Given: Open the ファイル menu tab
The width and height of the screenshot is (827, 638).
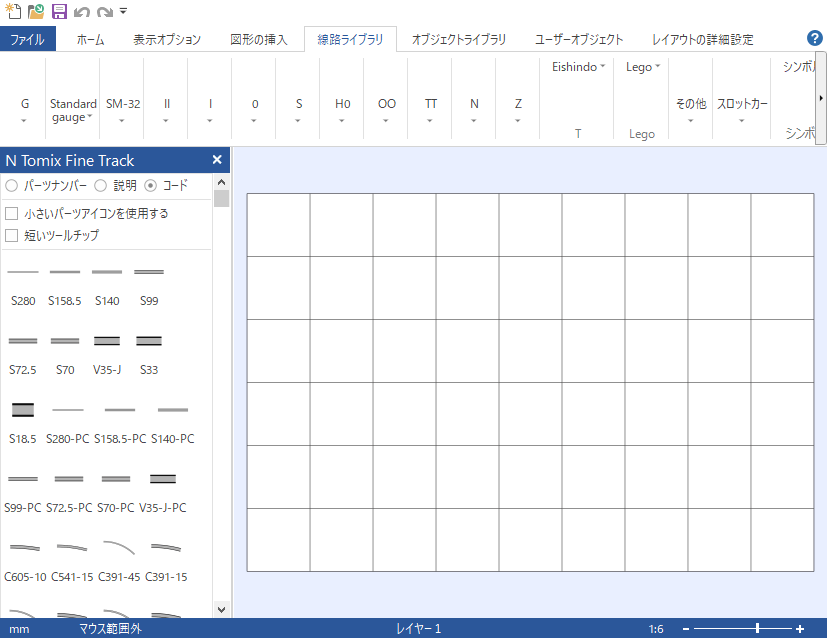Looking at the screenshot, I should tap(27, 39).
